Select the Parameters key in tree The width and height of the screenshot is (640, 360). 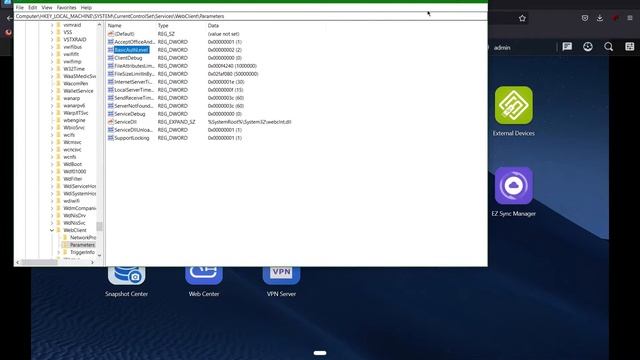tap(82, 245)
